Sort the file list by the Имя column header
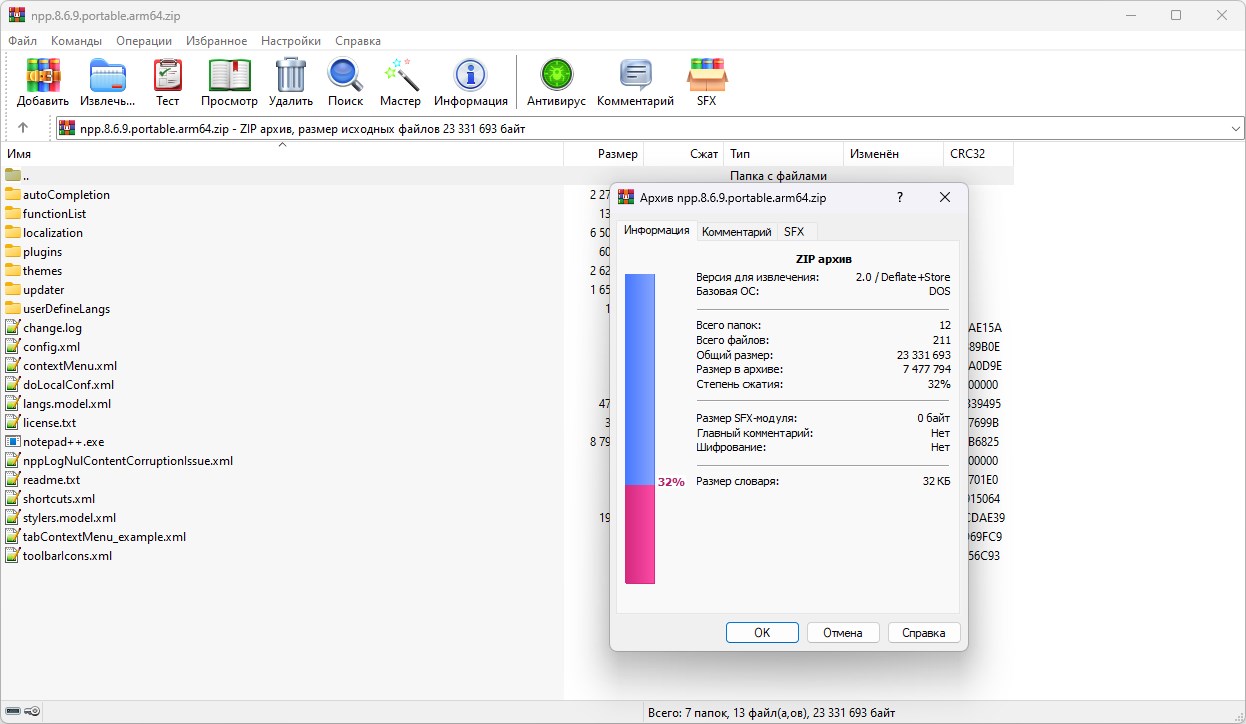Viewport: 1246px width, 724px height. tap(282, 154)
